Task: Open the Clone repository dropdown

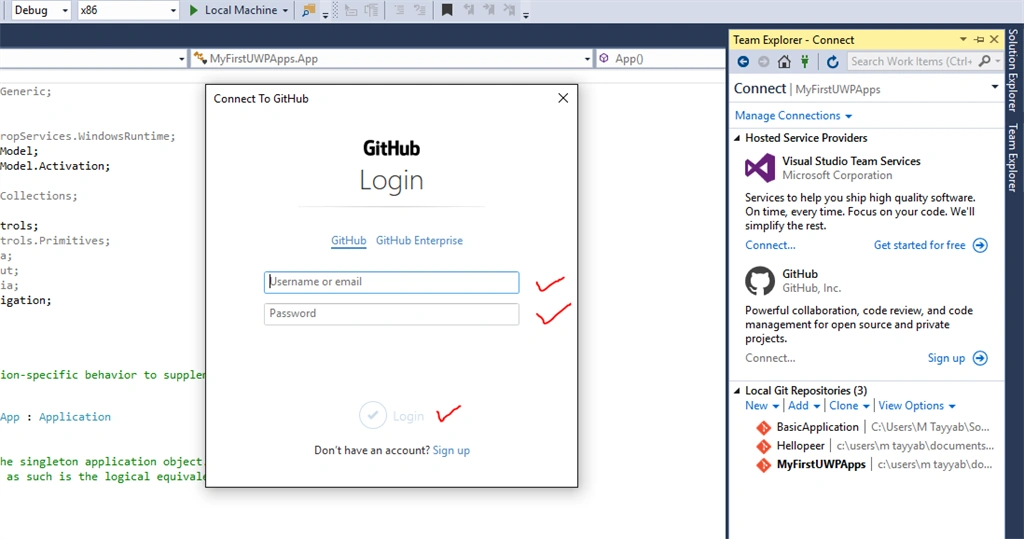Action: point(849,406)
